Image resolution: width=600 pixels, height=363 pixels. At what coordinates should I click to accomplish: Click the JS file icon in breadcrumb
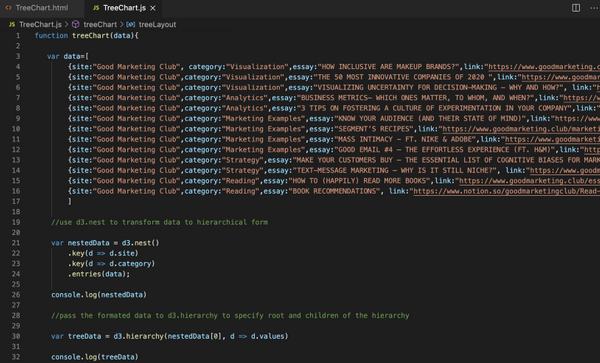(12, 24)
